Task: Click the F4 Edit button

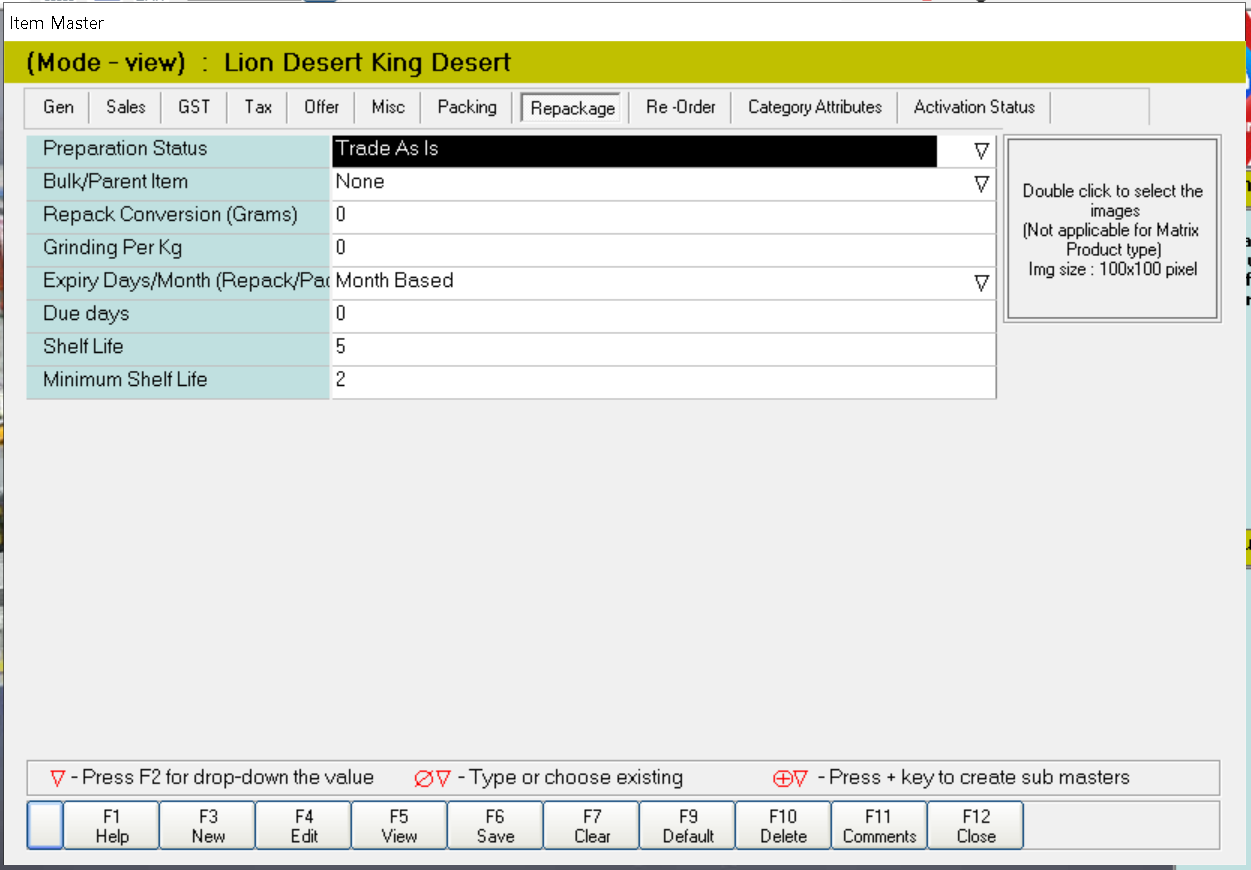Action: (x=304, y=826)
